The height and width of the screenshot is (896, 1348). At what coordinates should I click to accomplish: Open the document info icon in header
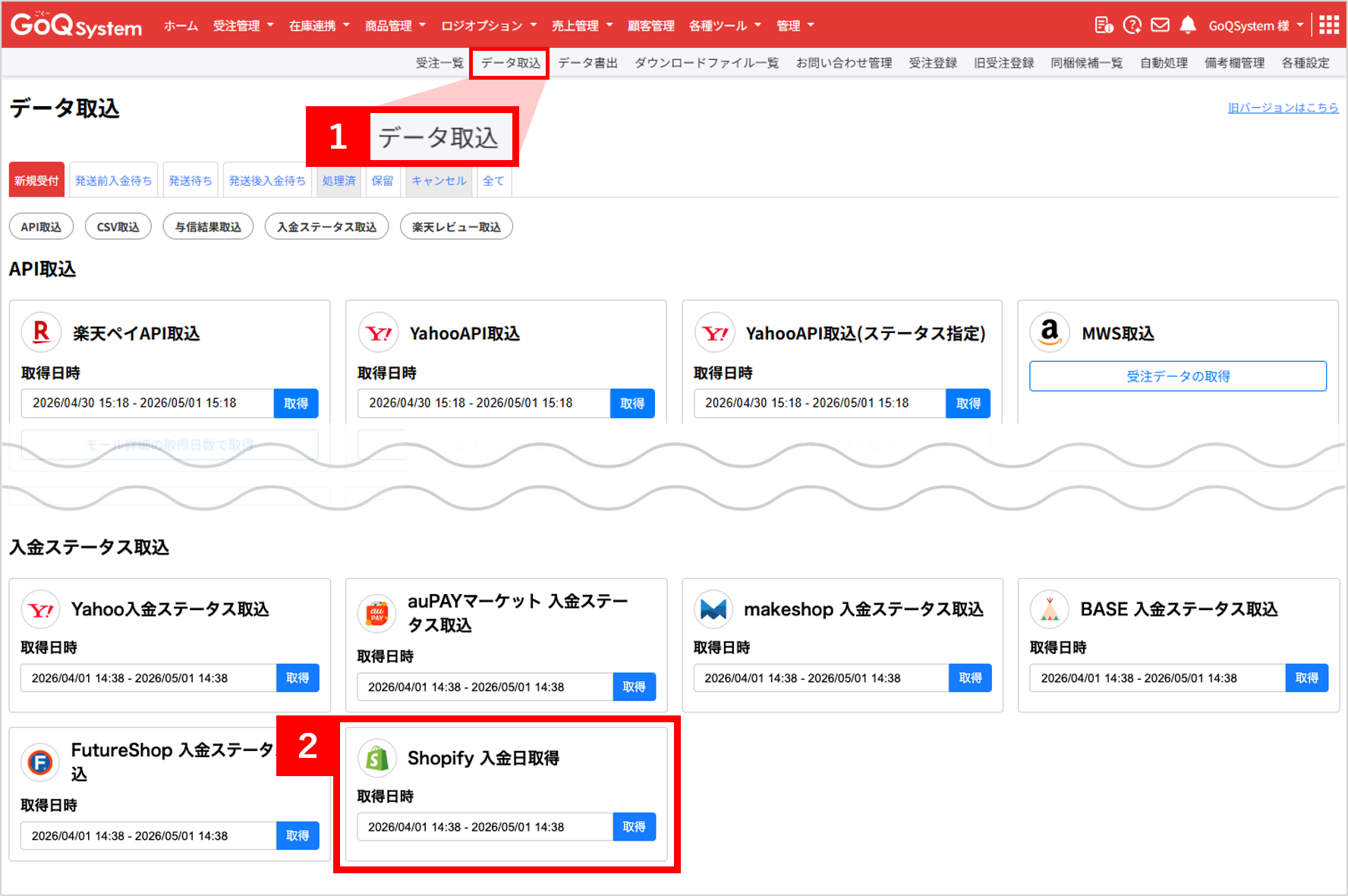coord(1104,25)
